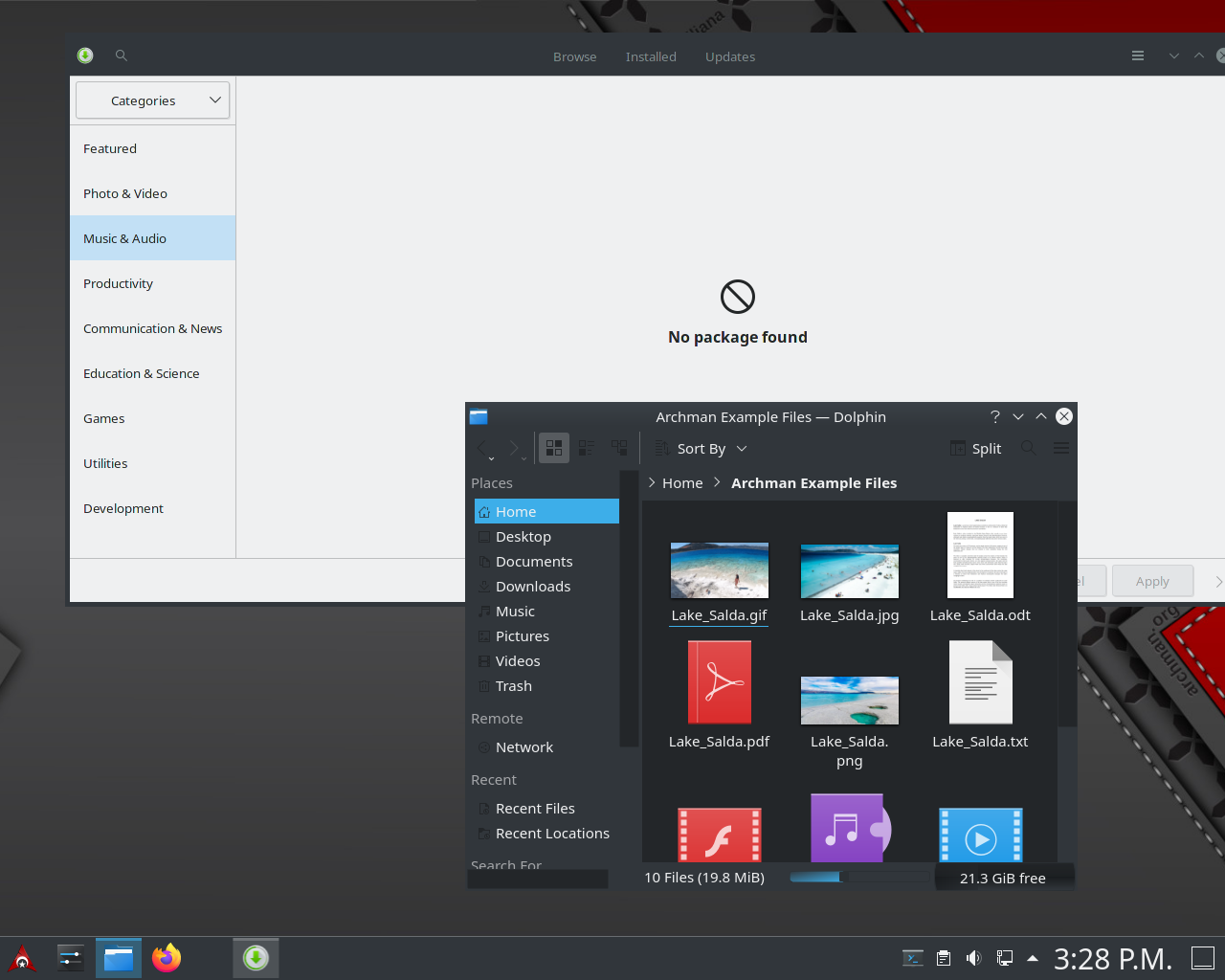Go back using Dolphin's back arrow
Screen dimensions: 1225x980
pos(483,448)
